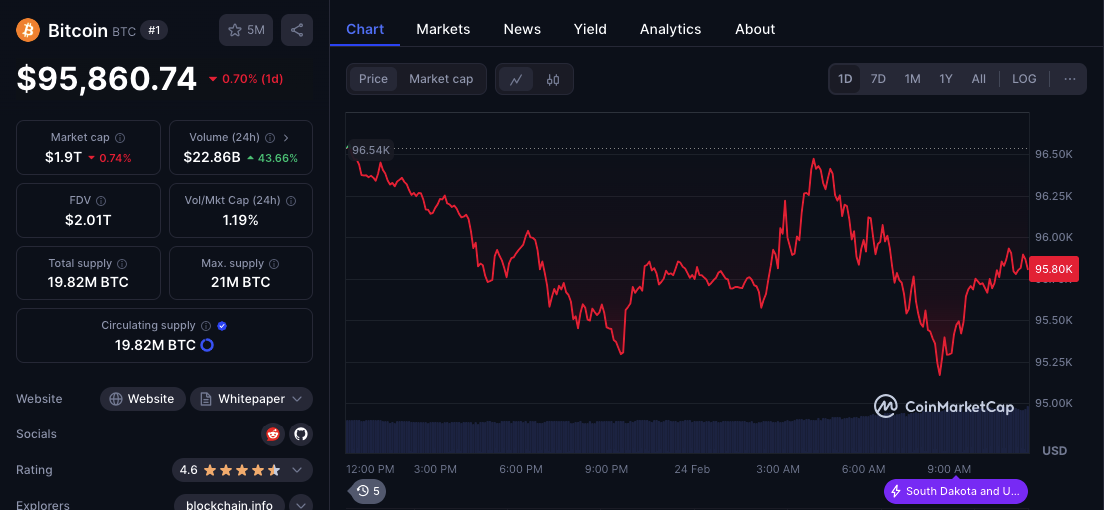Visit Bitcoin's official Website link

(143, 399)
